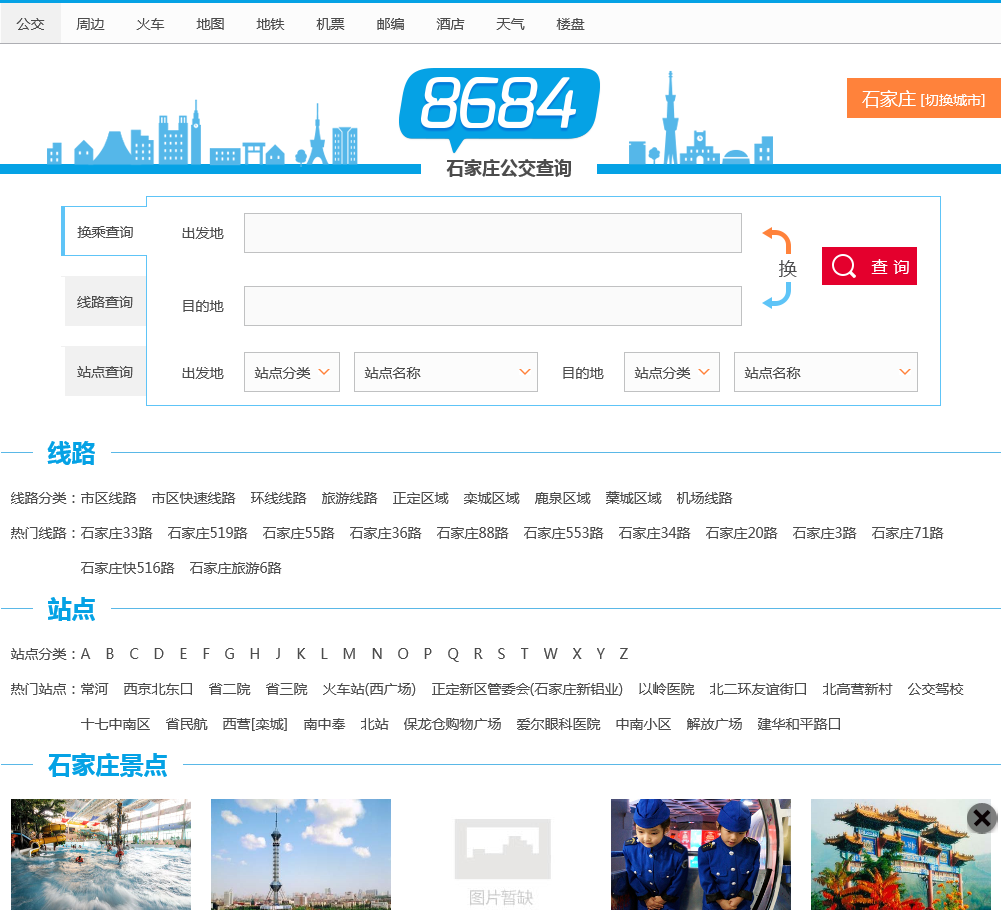Open the TV tower attraction thumbnail

point(301,854)
